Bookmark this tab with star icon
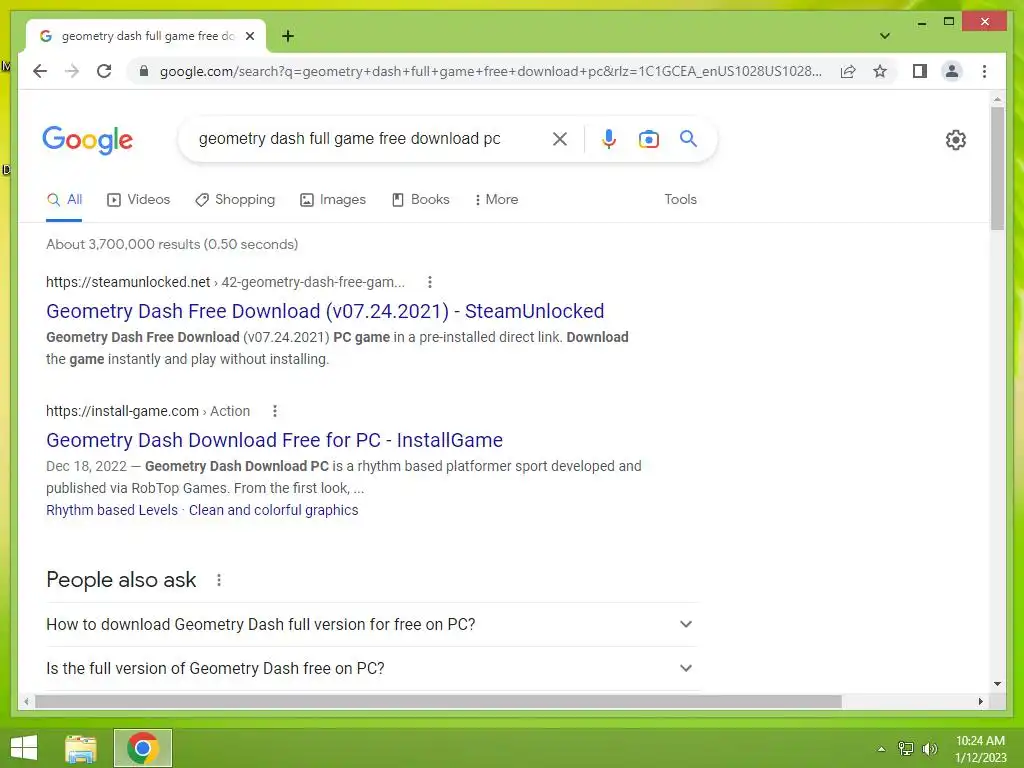 point(880,71)
